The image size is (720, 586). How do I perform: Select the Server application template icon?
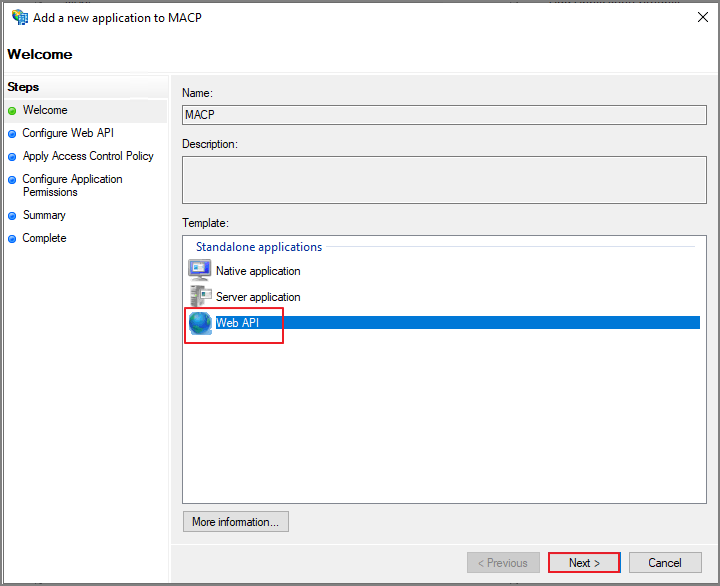[x=201, y=296]
